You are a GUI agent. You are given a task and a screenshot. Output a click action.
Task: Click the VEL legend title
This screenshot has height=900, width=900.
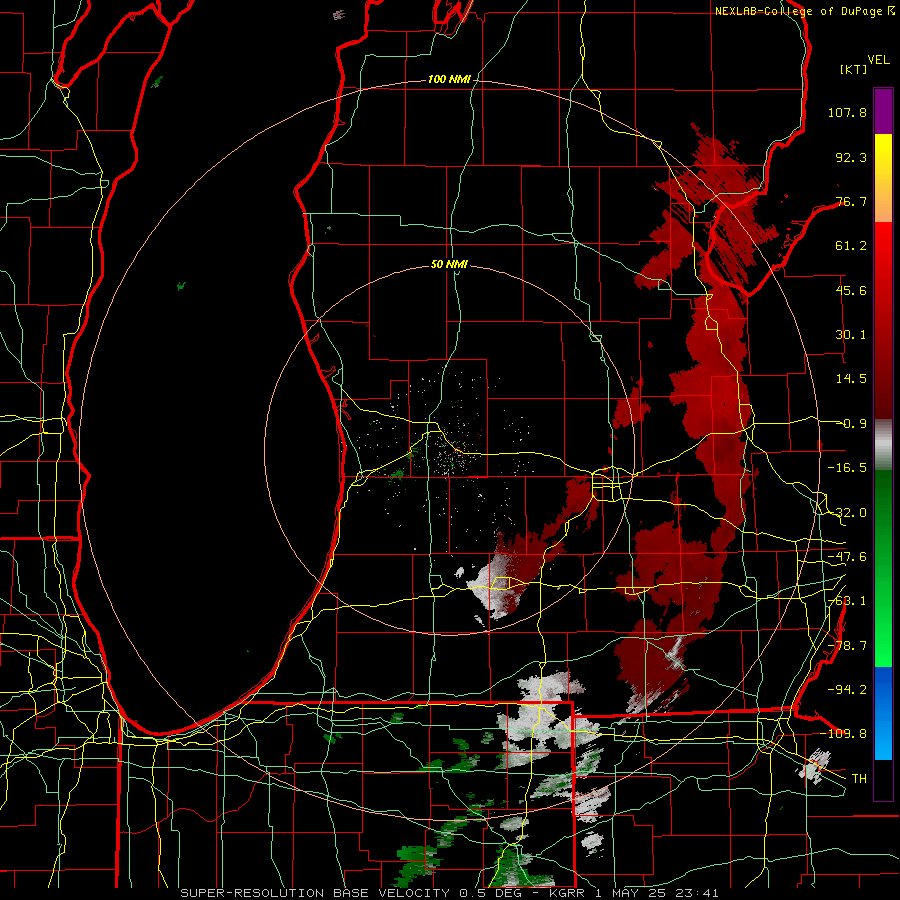point(878,60)
